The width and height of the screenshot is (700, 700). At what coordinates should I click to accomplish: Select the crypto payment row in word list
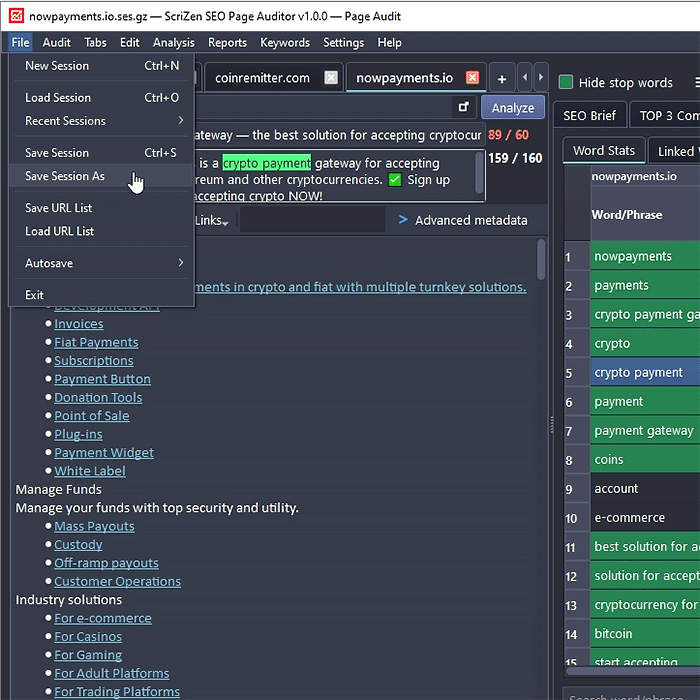pyautogui.click(x=638, y=372)
